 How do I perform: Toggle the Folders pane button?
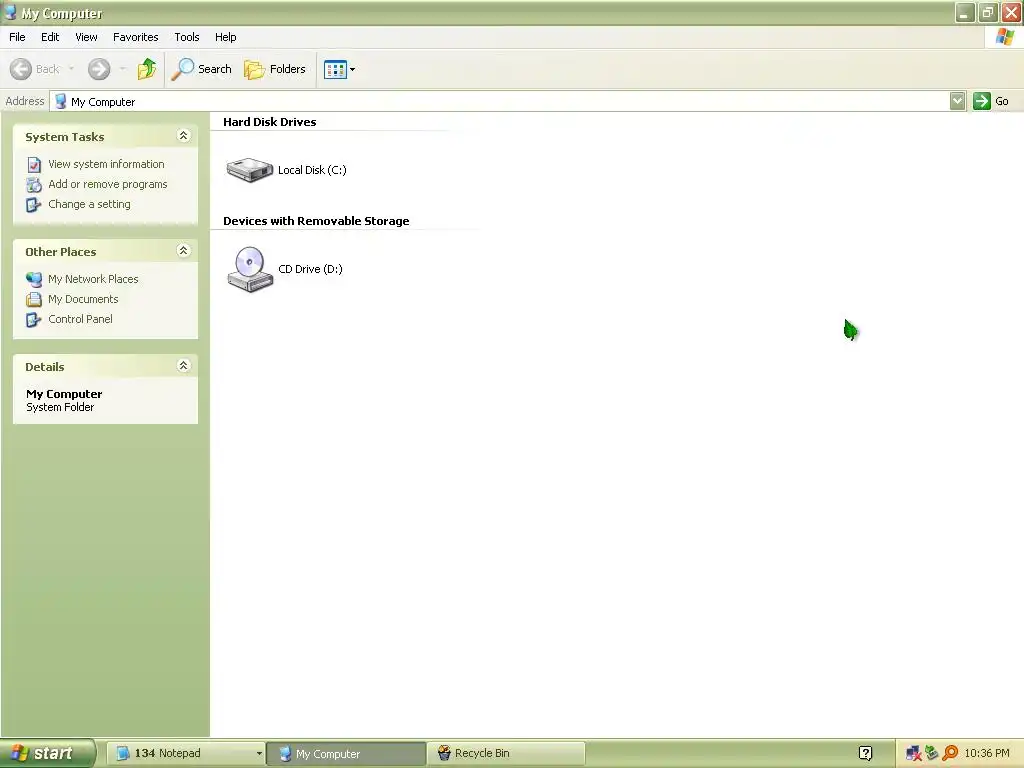274,69
